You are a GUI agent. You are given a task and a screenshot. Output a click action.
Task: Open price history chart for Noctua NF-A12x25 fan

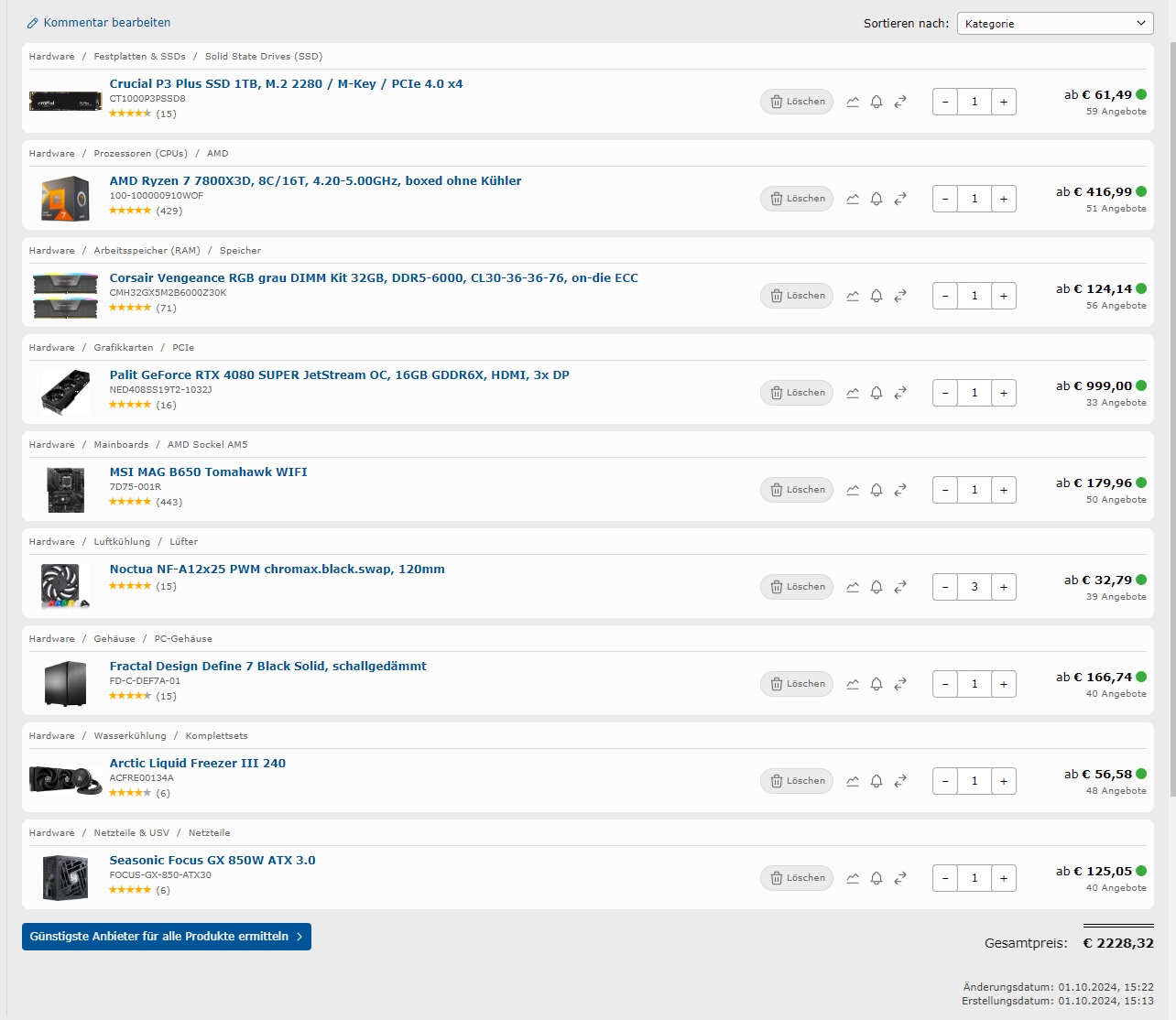[853, 587]
